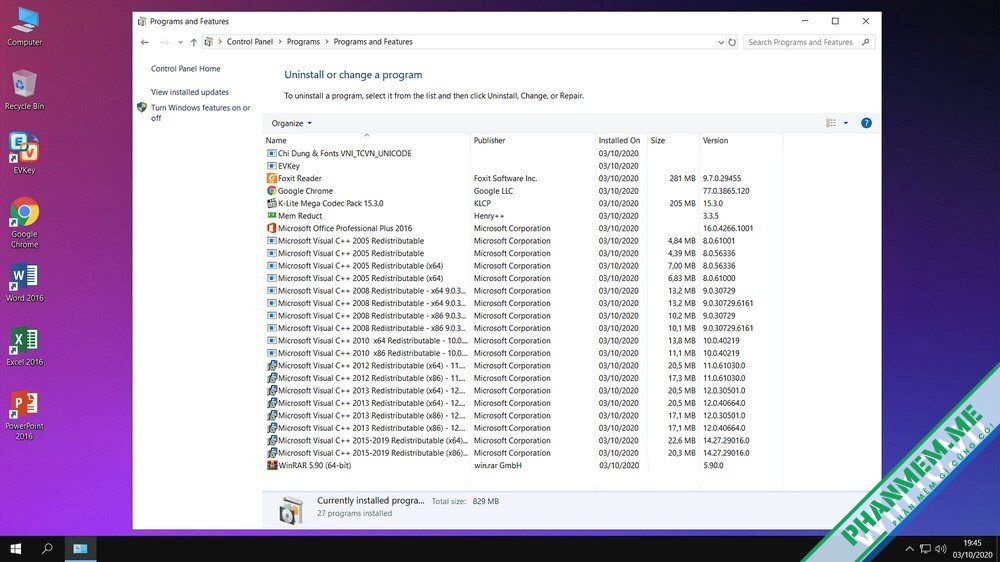Select the Excel 2016 desktop shortcut

click(x=24, y=346)
